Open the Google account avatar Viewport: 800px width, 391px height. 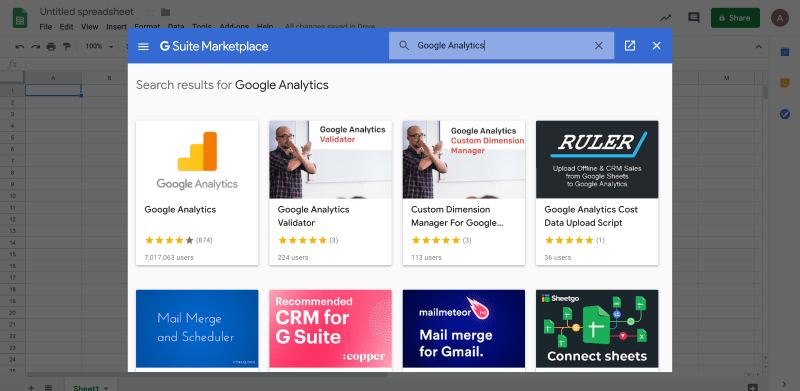(780, 18)
